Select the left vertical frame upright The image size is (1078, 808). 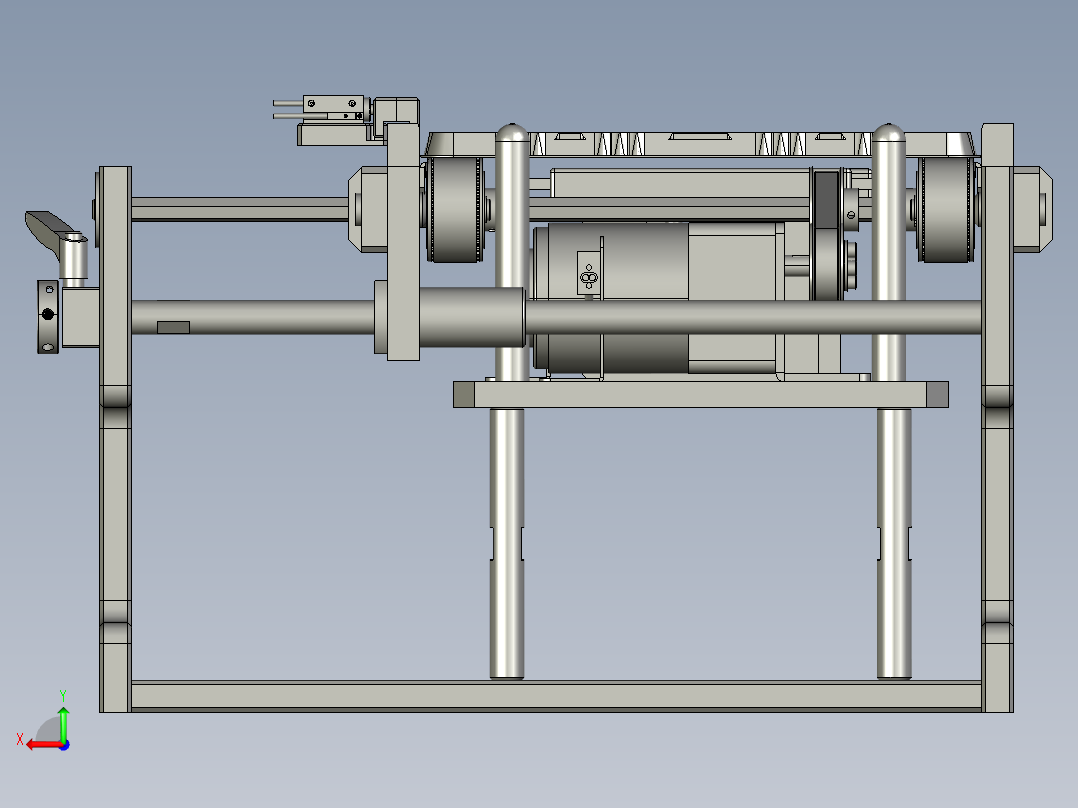tap(116, 439)
